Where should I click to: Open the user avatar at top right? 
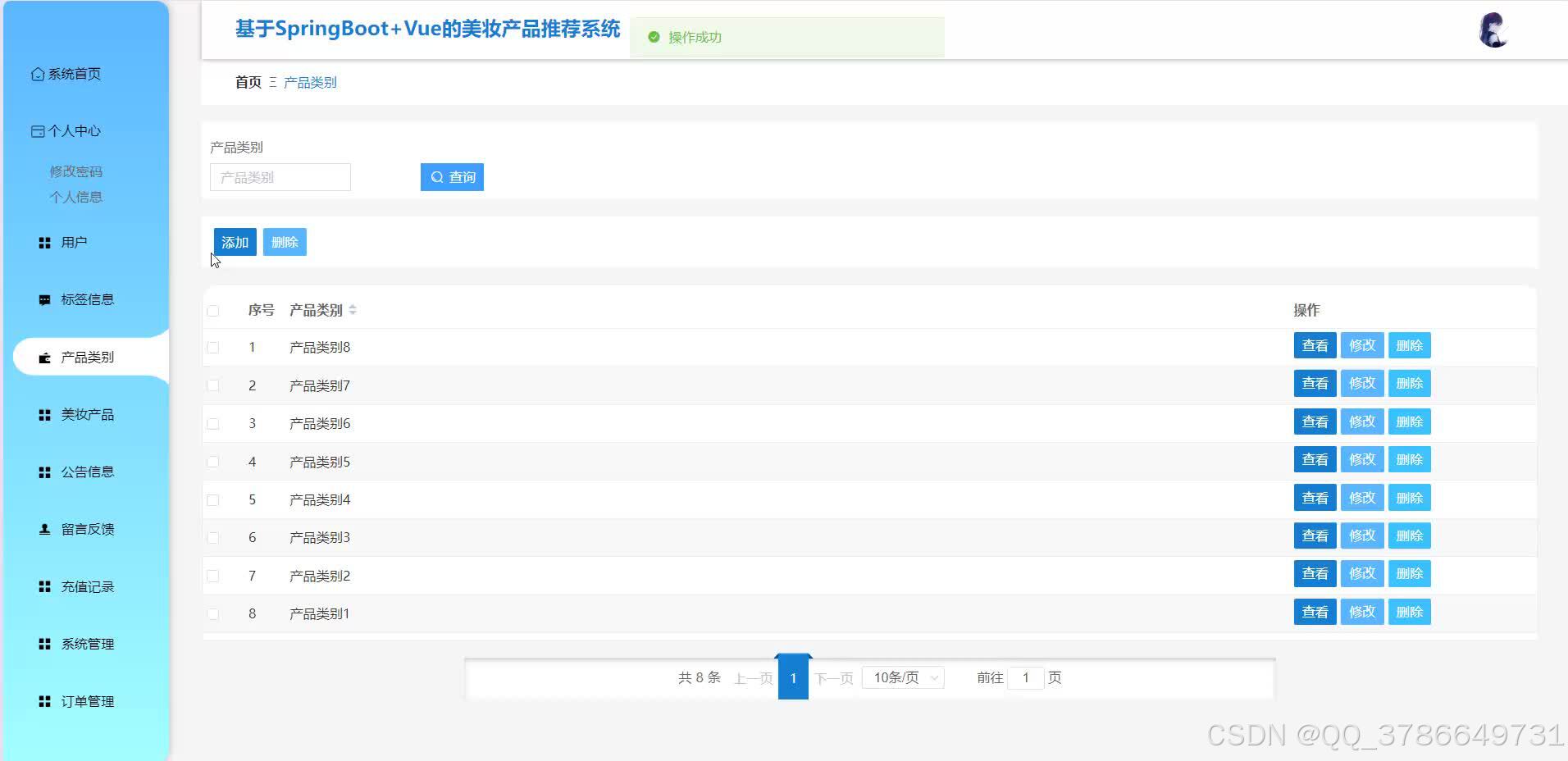click(x=1493, y=30)
